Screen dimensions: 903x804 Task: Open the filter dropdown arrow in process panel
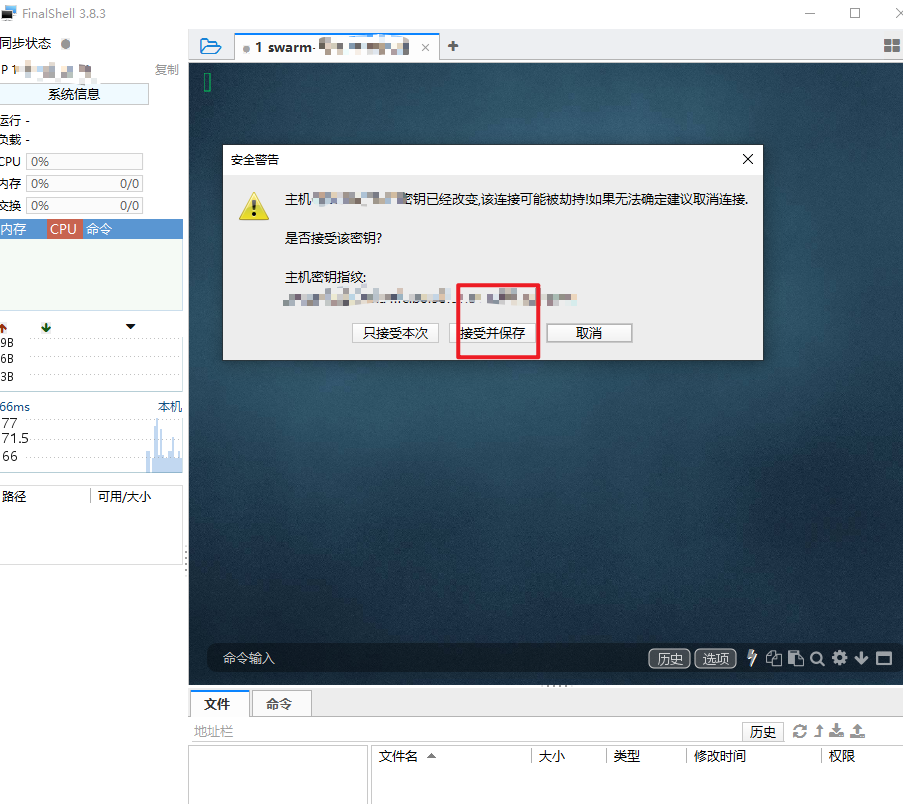tap(128, 326)
